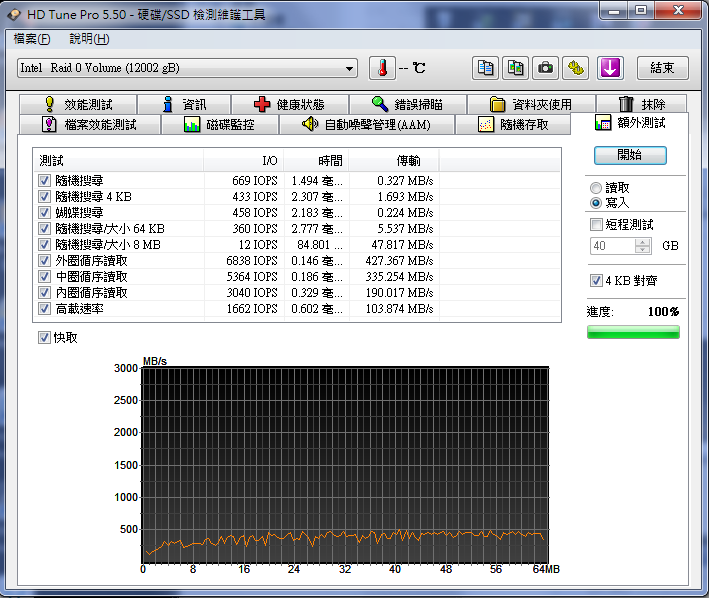The height and width of the screenshot is (598, 709).
Task: Click the copy text to clipboard icon
Action: [485, 68]
